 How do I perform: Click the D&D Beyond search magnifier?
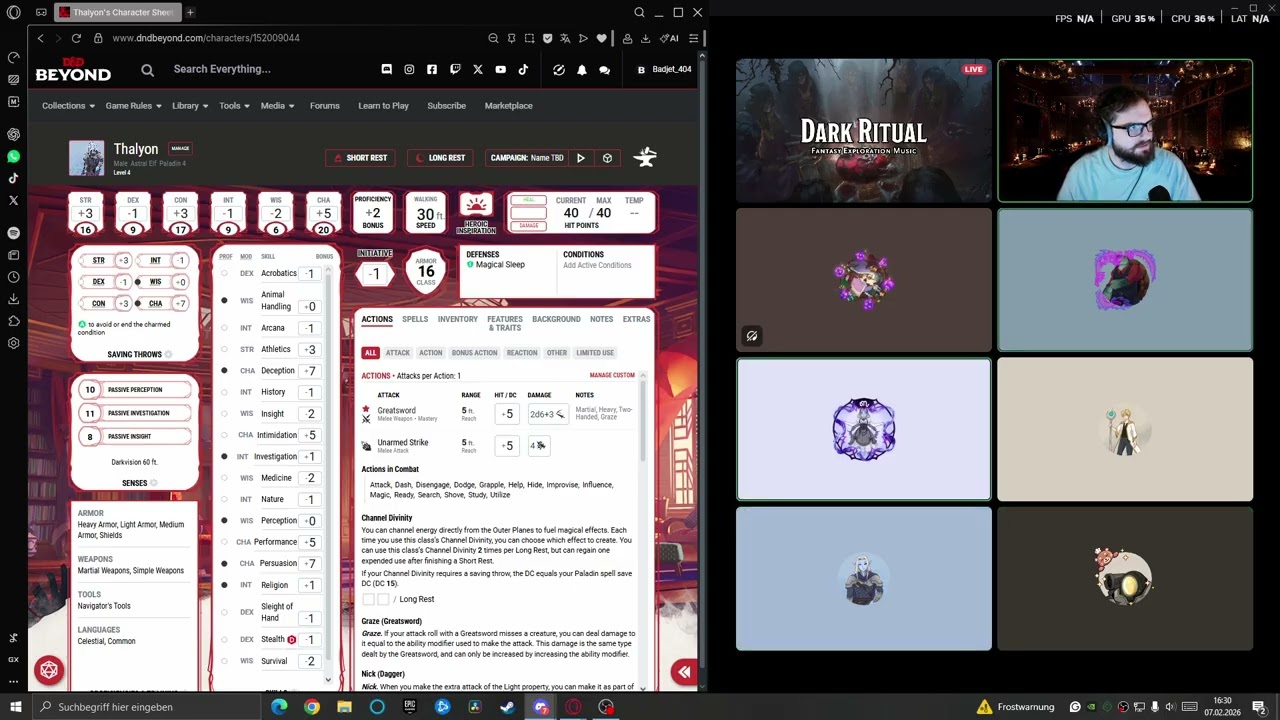[x=148, y=70]
